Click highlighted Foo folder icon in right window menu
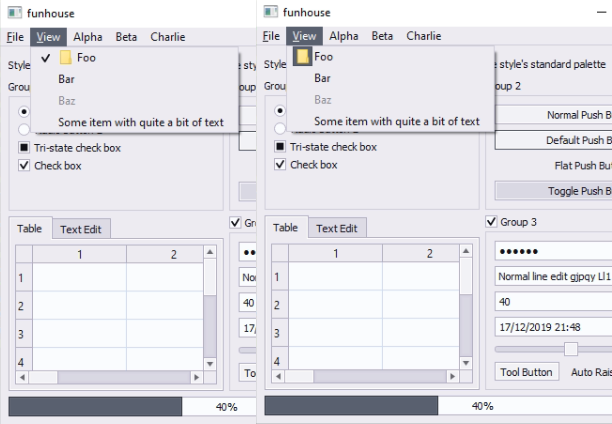612x424 pixels. point(302,56)
